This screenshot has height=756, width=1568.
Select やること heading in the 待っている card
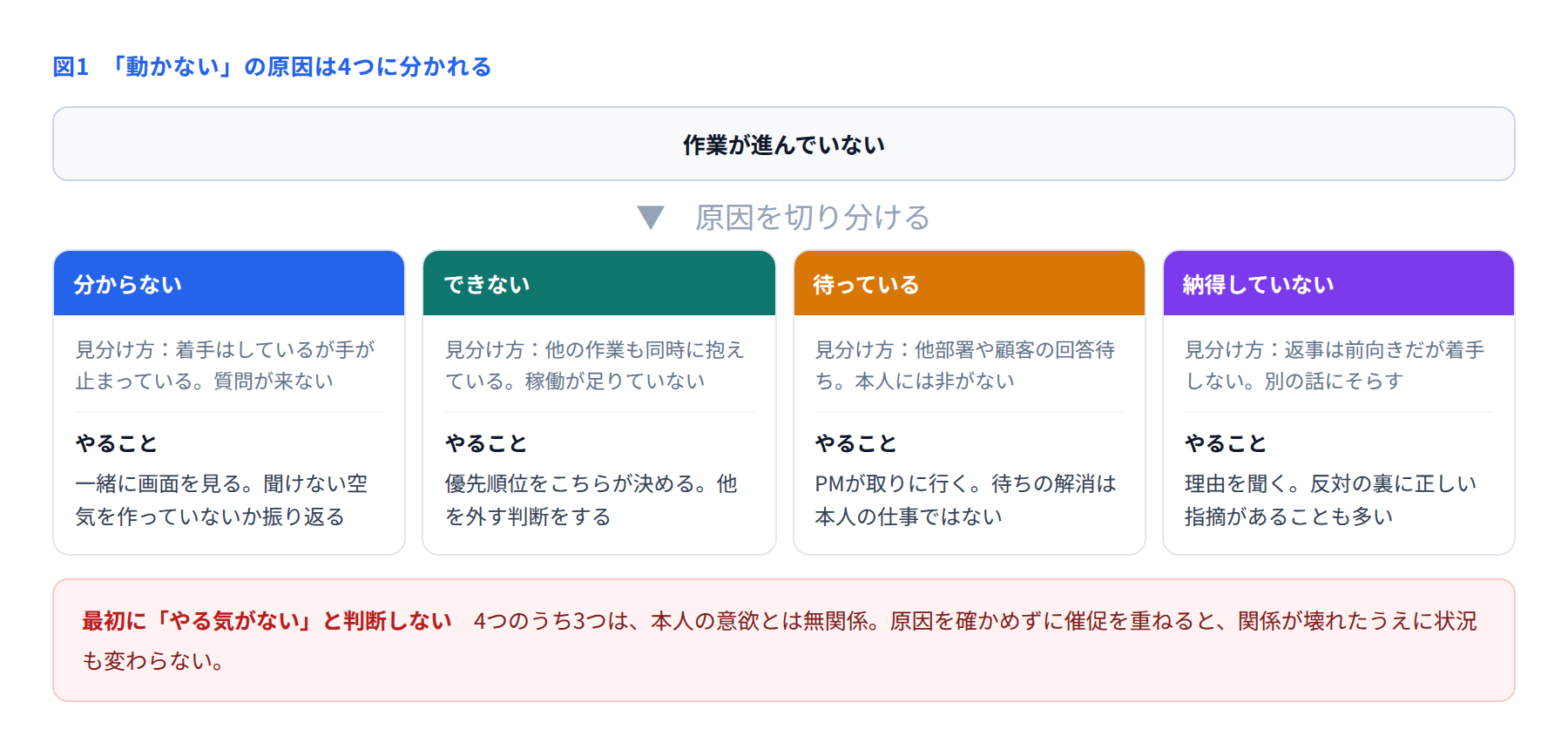[x=855, y=443]
